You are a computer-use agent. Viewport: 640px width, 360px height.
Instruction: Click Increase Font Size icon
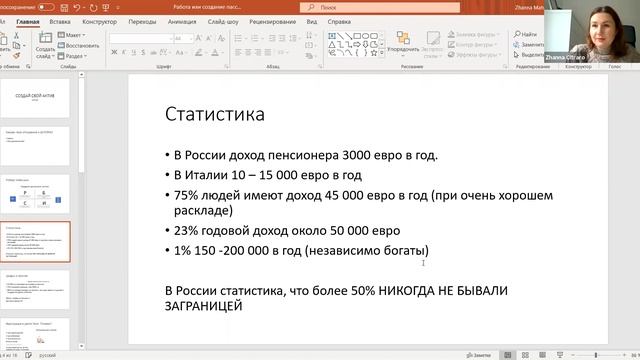point(199,38)
